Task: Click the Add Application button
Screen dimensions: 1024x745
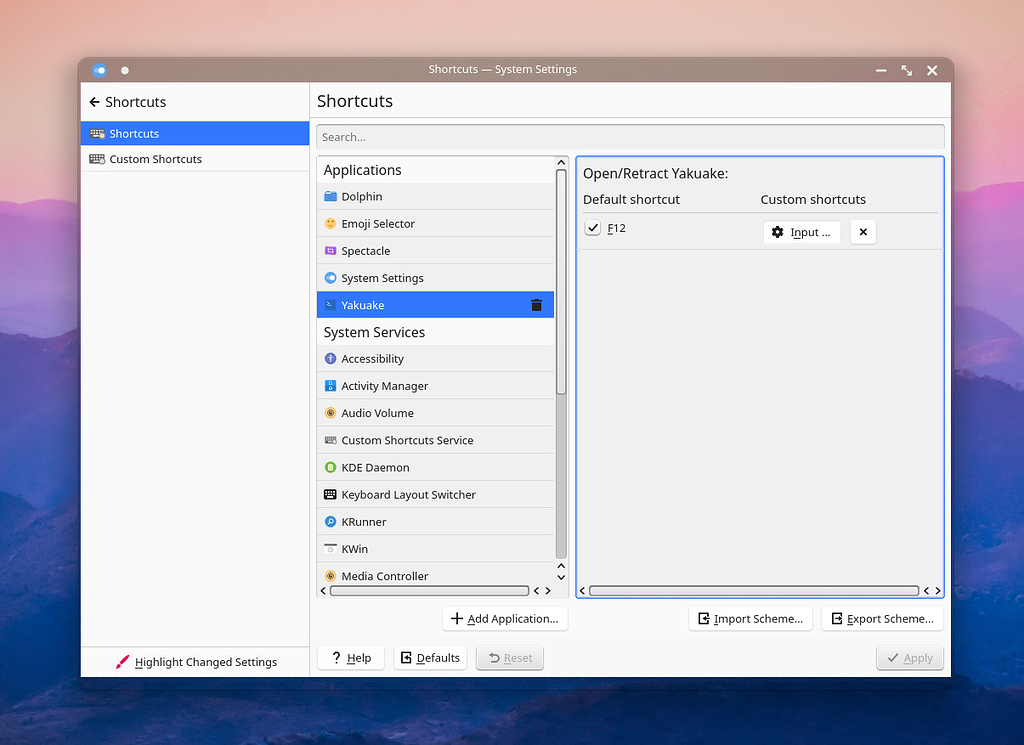Action: (x=505, y=618)
